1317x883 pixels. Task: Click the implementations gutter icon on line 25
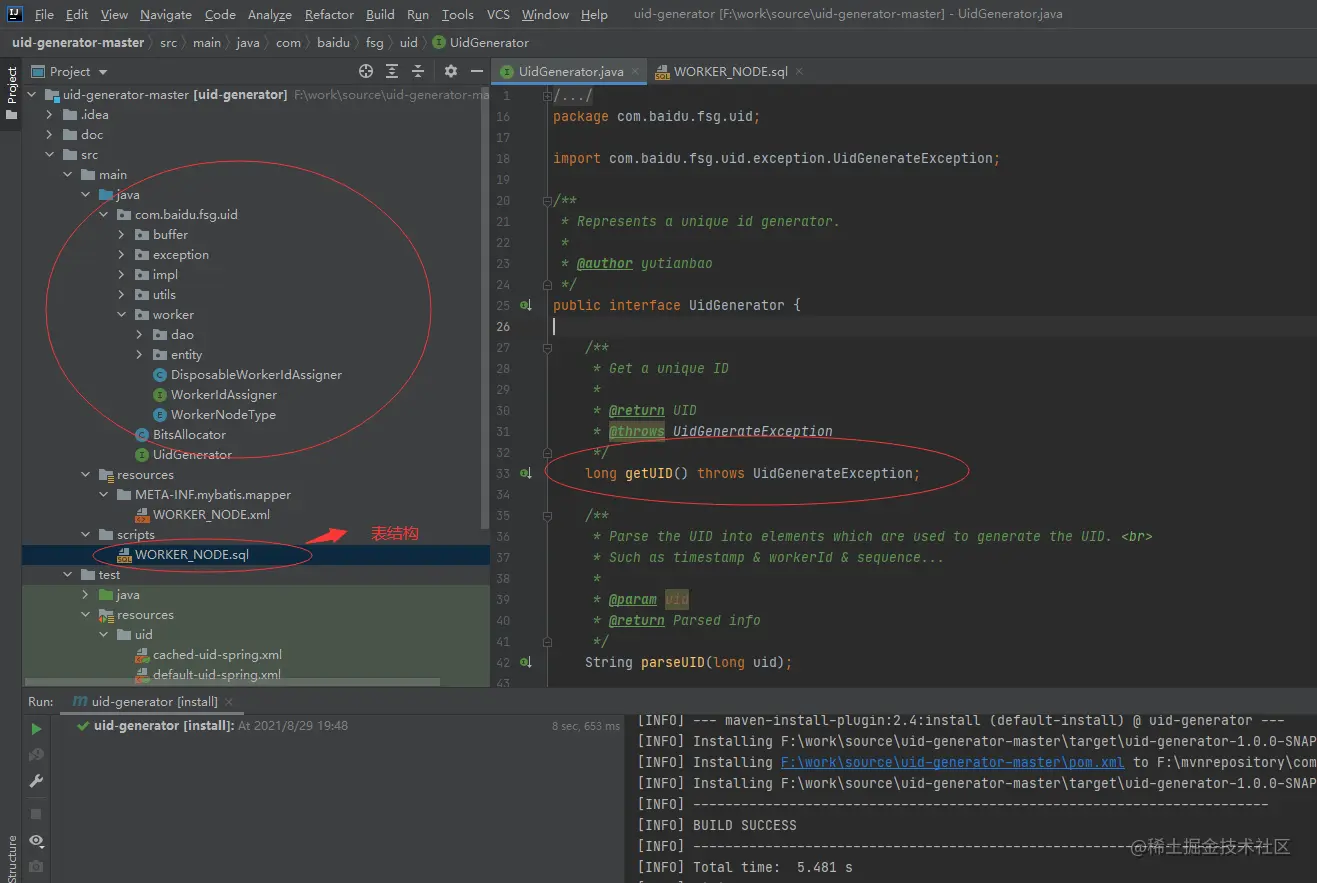click(527, 305)
